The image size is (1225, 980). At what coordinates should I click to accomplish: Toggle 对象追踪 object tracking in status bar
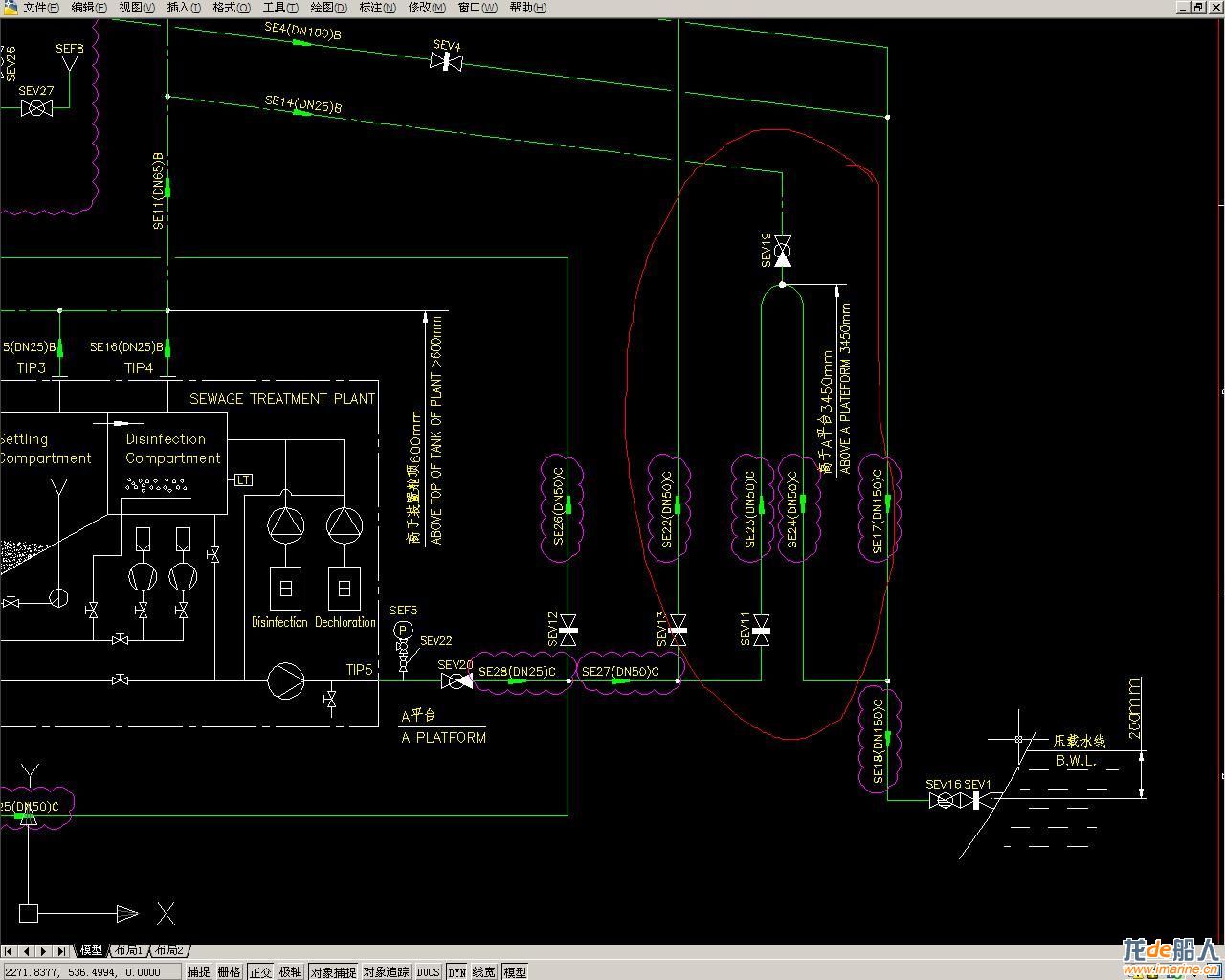[387, 971]
